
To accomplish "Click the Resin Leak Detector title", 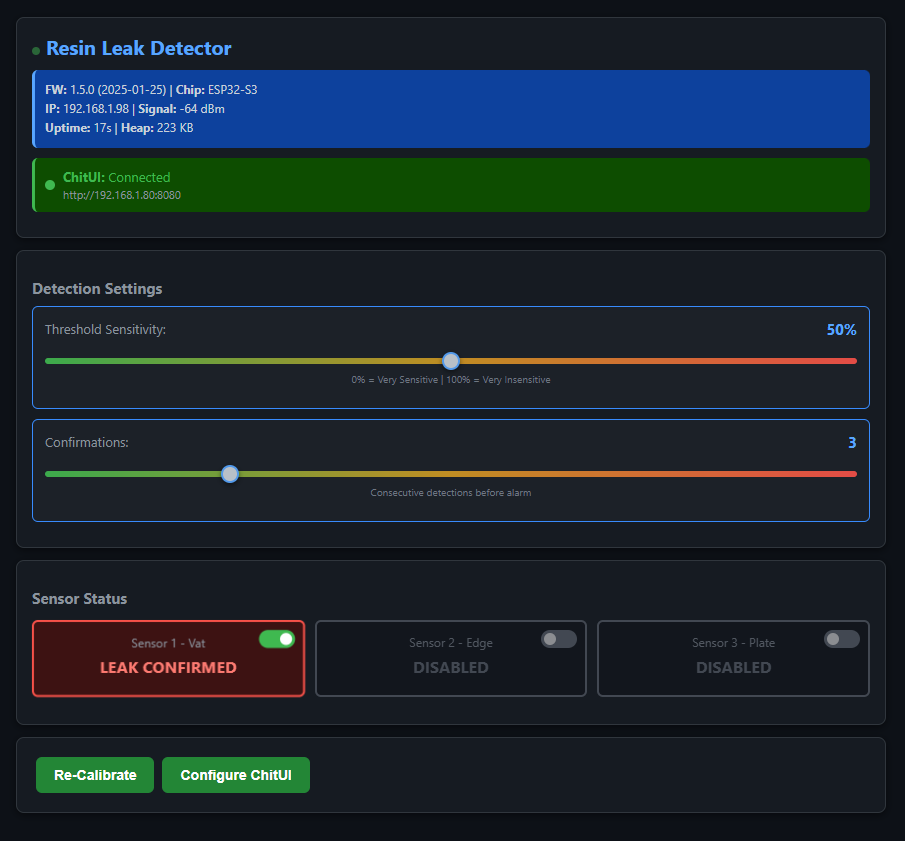I will 139,48.
